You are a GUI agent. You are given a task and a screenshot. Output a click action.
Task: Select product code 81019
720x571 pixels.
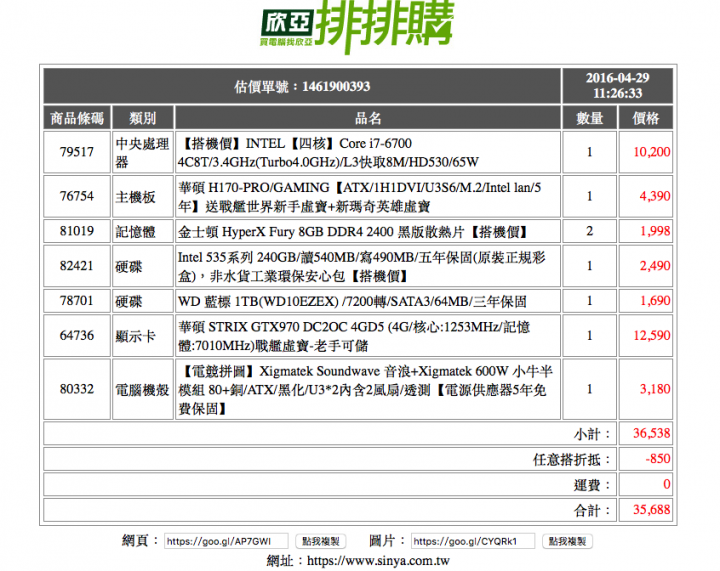coord(77,231)
